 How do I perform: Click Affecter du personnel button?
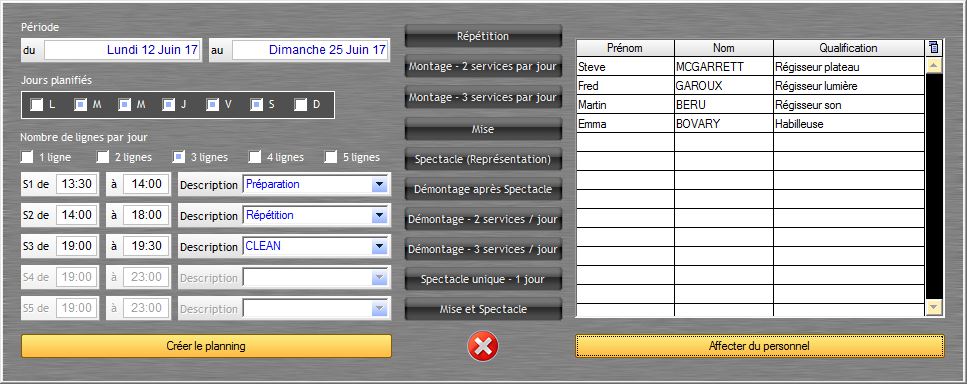759,346
